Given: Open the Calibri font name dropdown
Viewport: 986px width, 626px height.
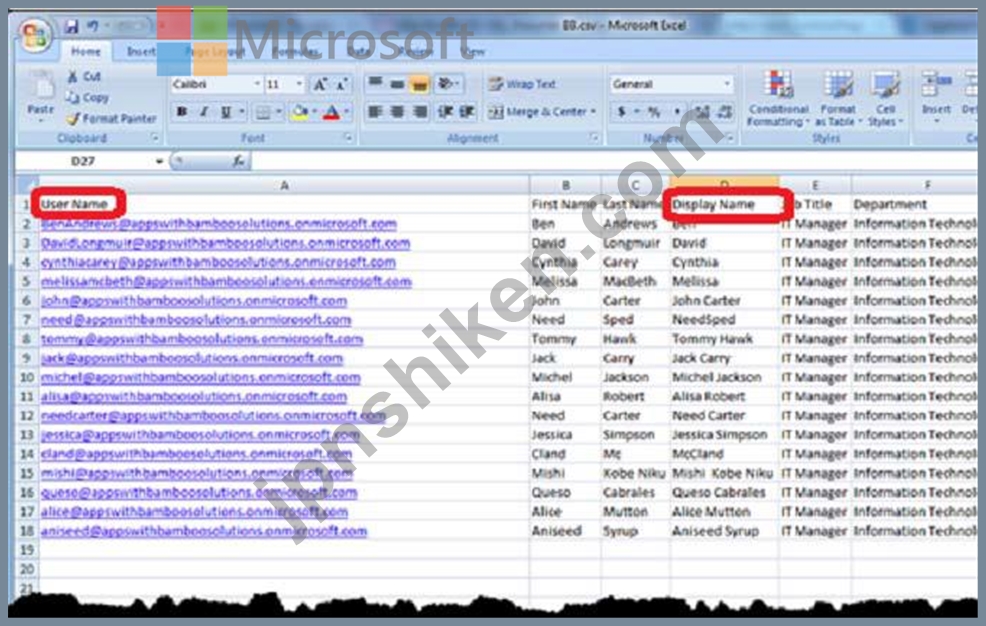Looking at the screenshot, I should pos(257,84).
